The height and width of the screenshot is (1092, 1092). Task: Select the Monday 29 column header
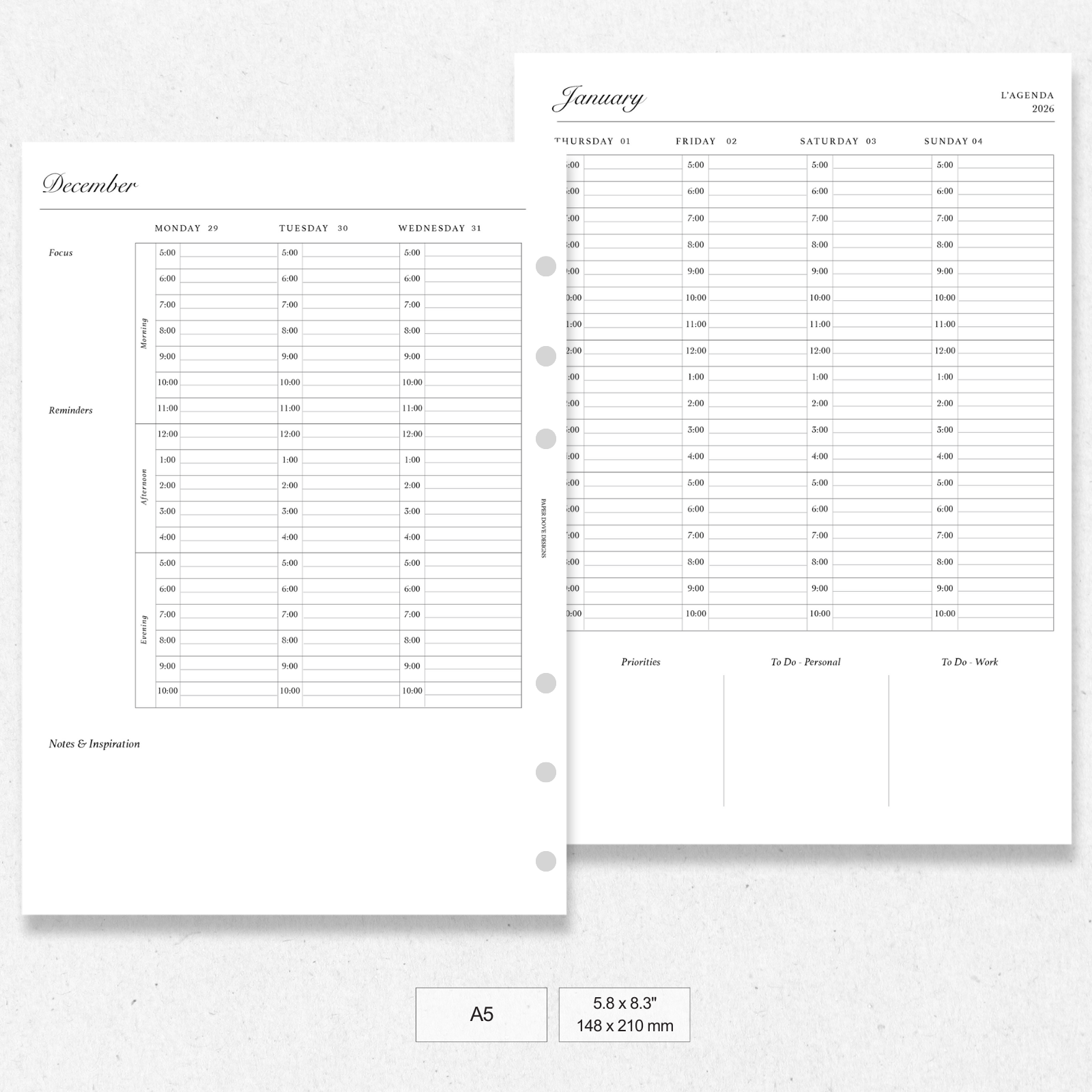[186, 229]
